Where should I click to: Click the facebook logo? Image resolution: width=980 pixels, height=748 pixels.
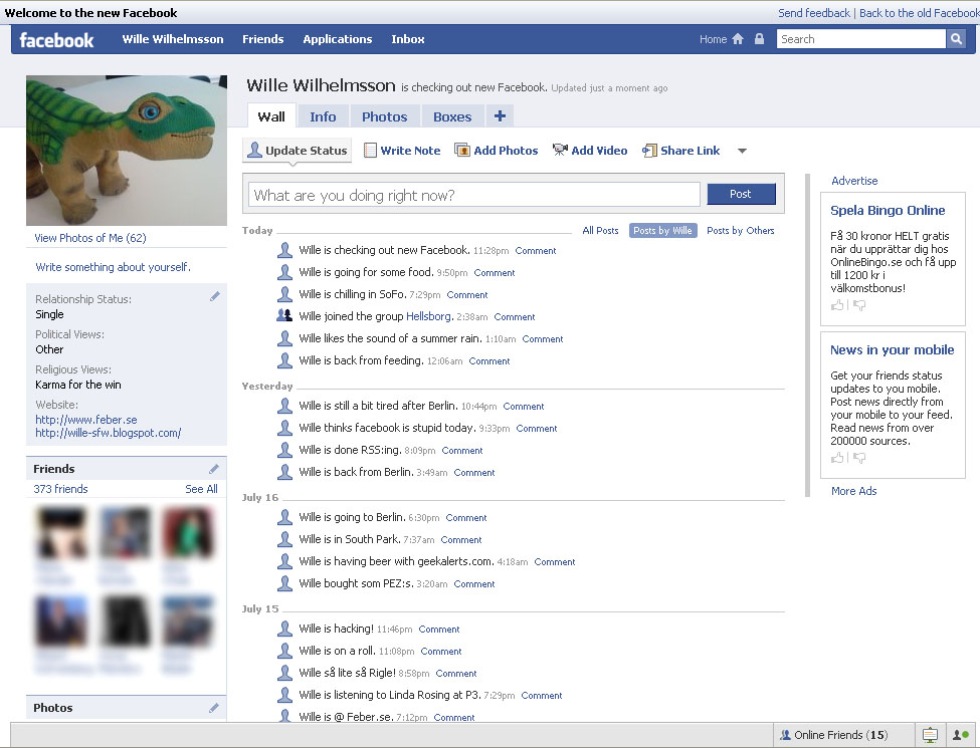[56, 40]
